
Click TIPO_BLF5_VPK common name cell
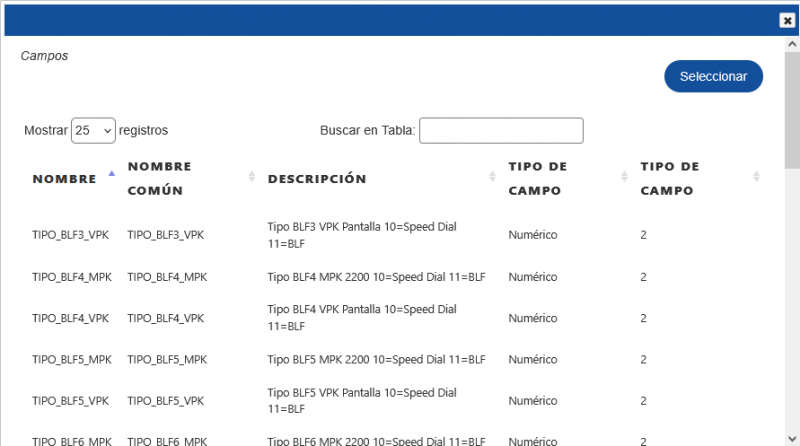166,401
